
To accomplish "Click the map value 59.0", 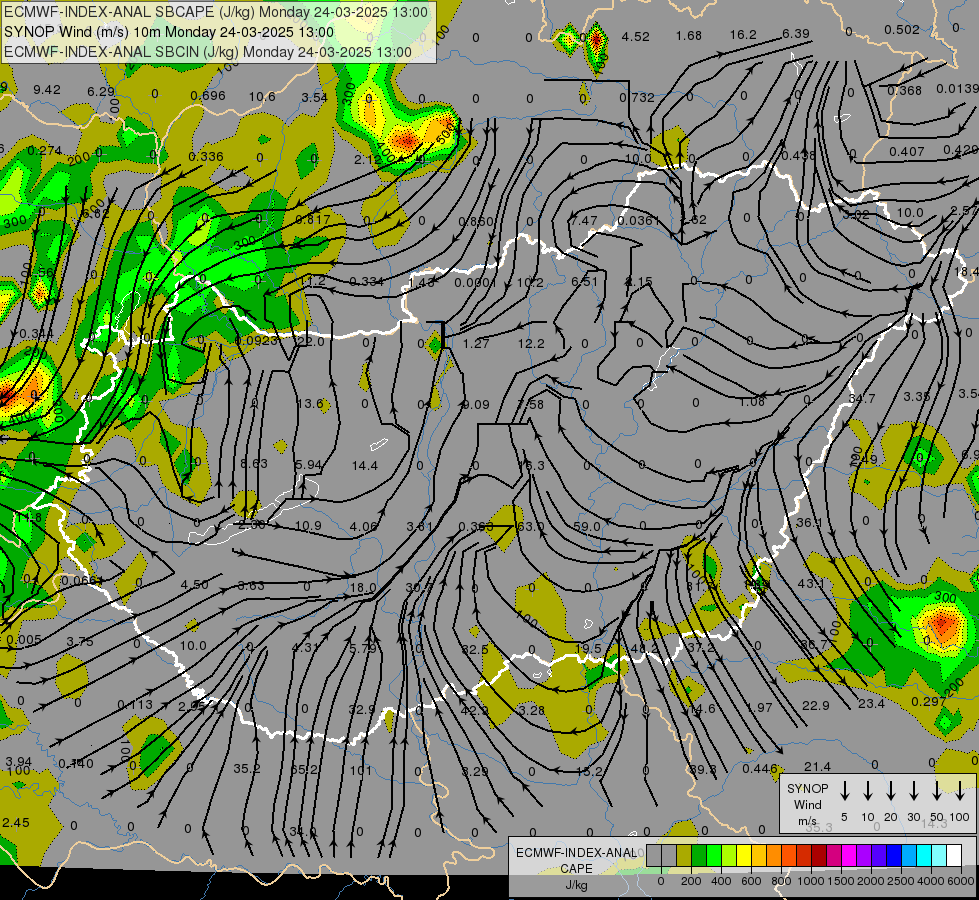I will click(x=587, y=527).
